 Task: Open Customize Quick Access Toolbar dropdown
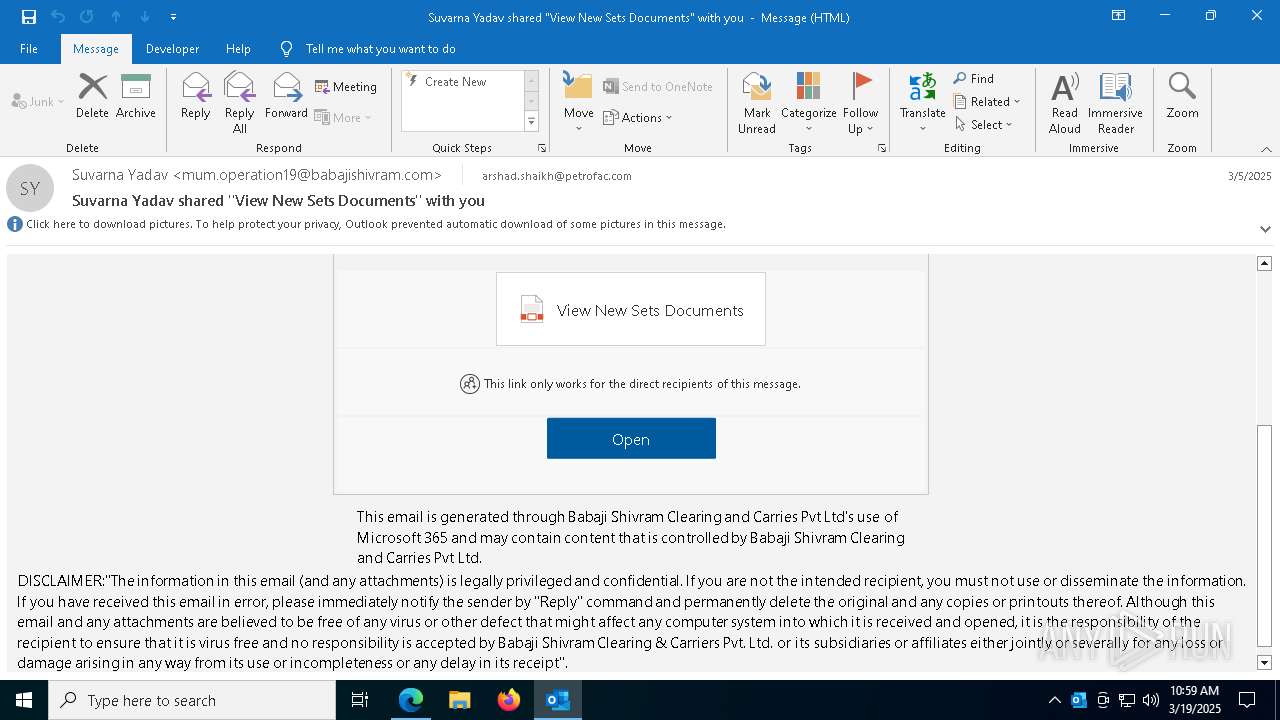[174, 17]
